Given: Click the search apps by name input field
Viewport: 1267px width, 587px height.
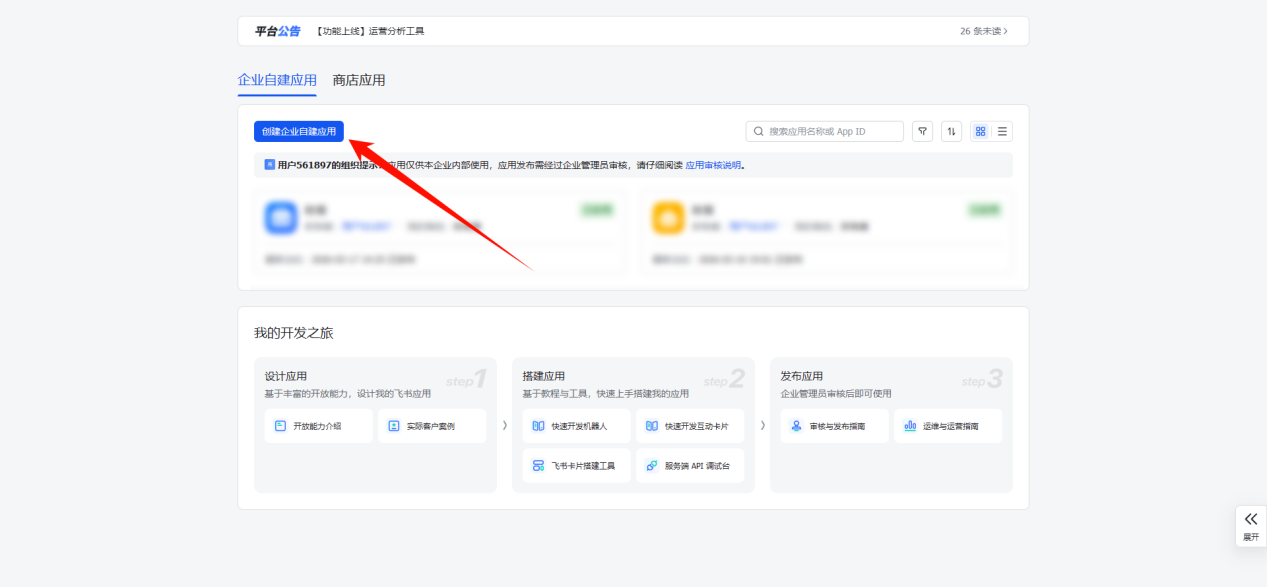Looking at the screenshot, I should click(824, 131).
